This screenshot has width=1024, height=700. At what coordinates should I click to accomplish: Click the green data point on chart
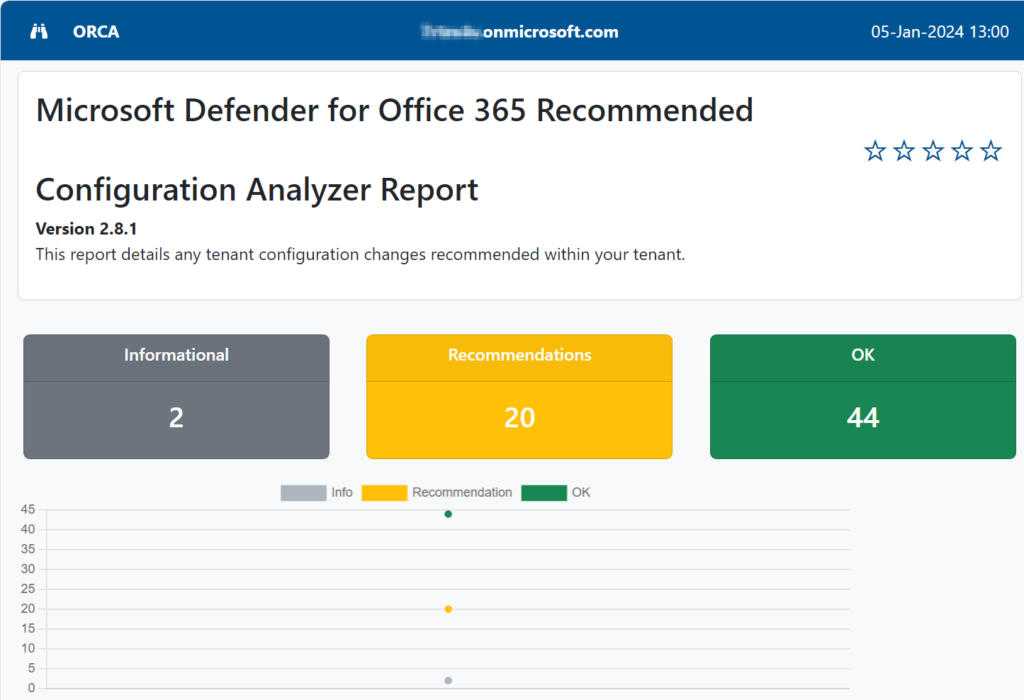(448, 514)
